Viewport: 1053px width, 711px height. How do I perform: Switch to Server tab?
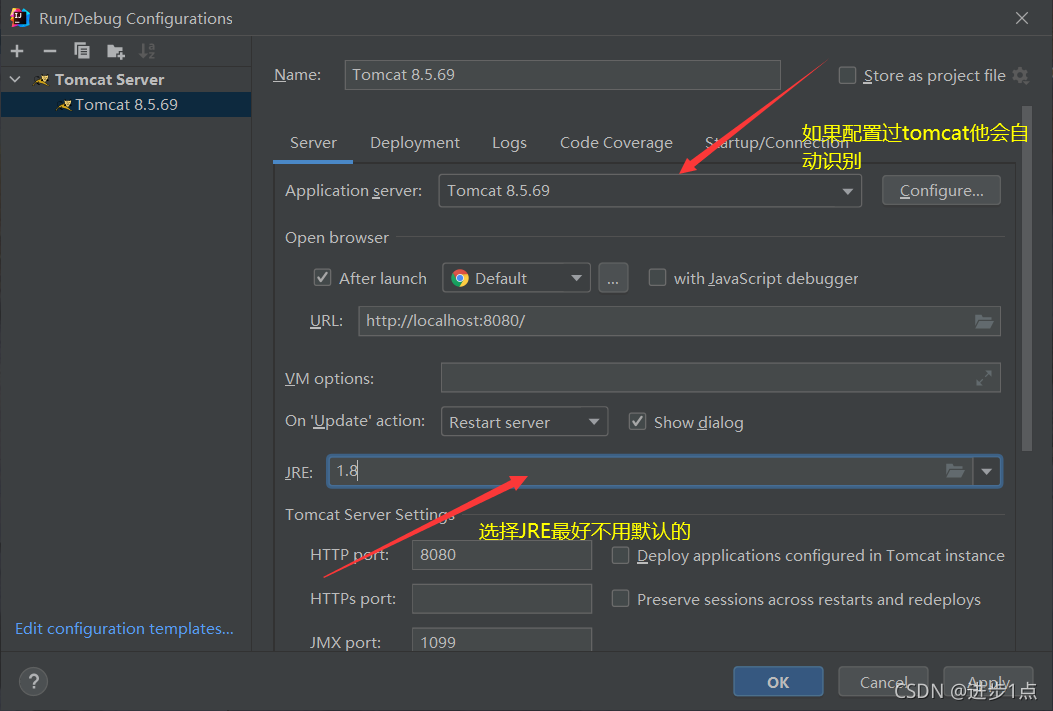(x=313, y=143)
